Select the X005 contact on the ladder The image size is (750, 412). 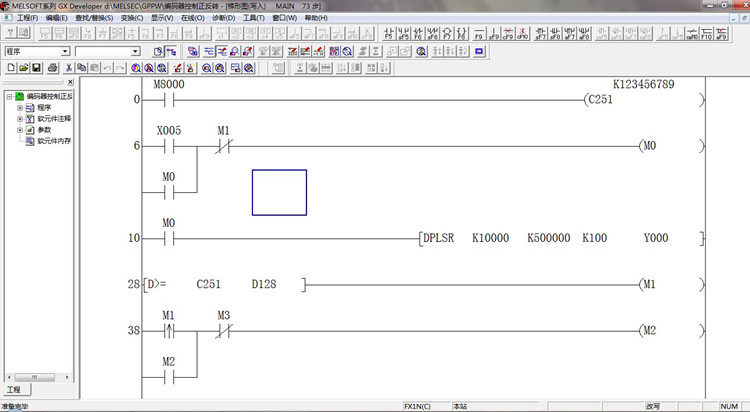pyautogui.click(x=168, y=146)
